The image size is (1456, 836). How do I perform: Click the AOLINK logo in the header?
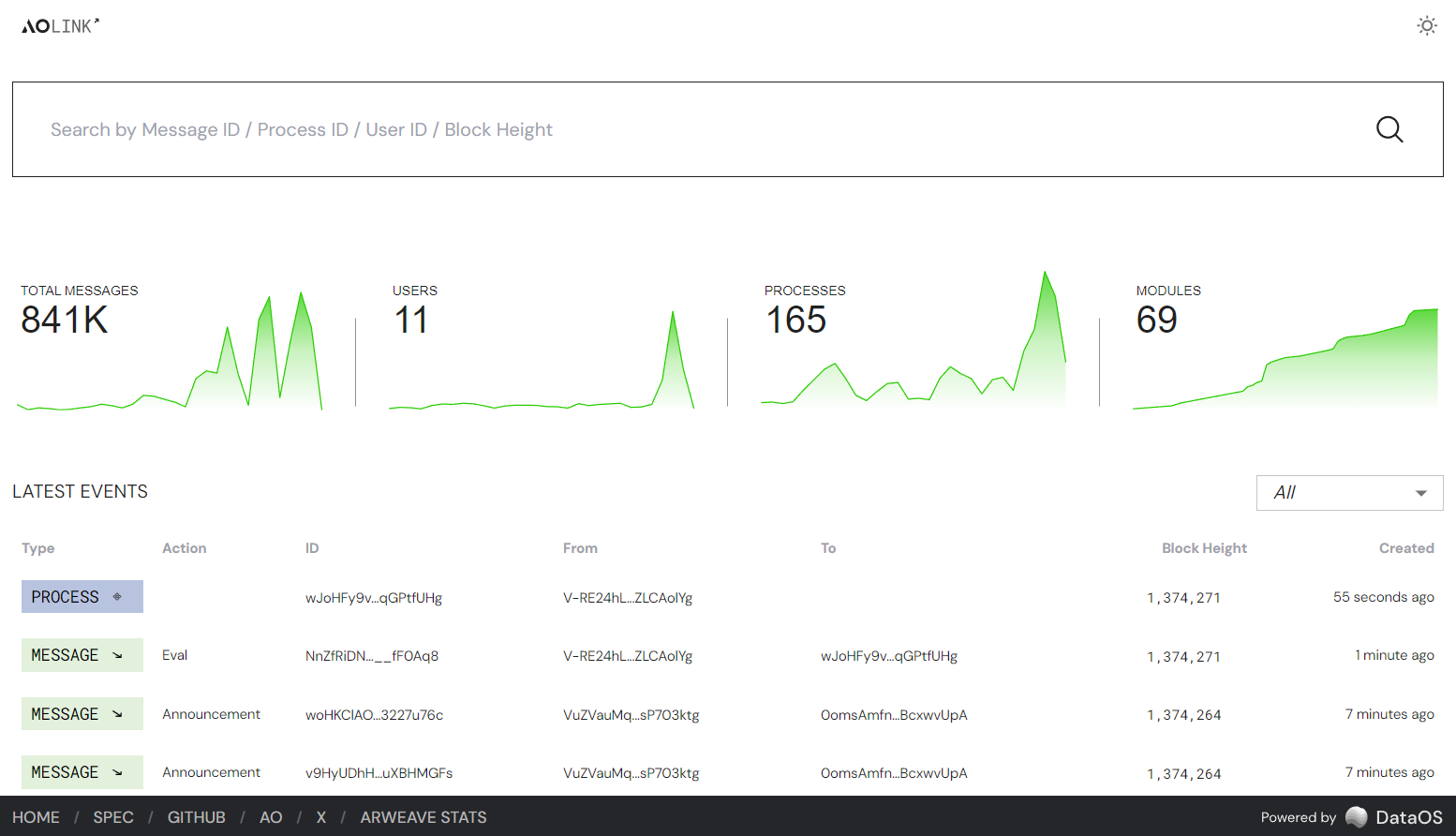60,25
